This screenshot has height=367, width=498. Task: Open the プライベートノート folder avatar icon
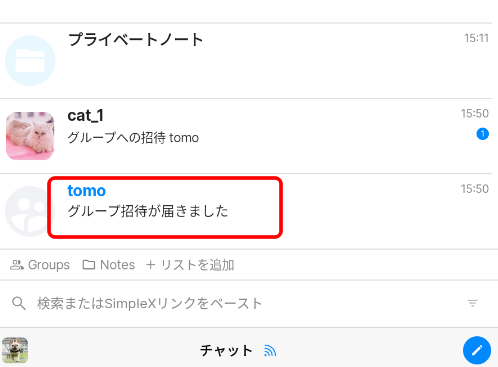click(x=30, y=61)
